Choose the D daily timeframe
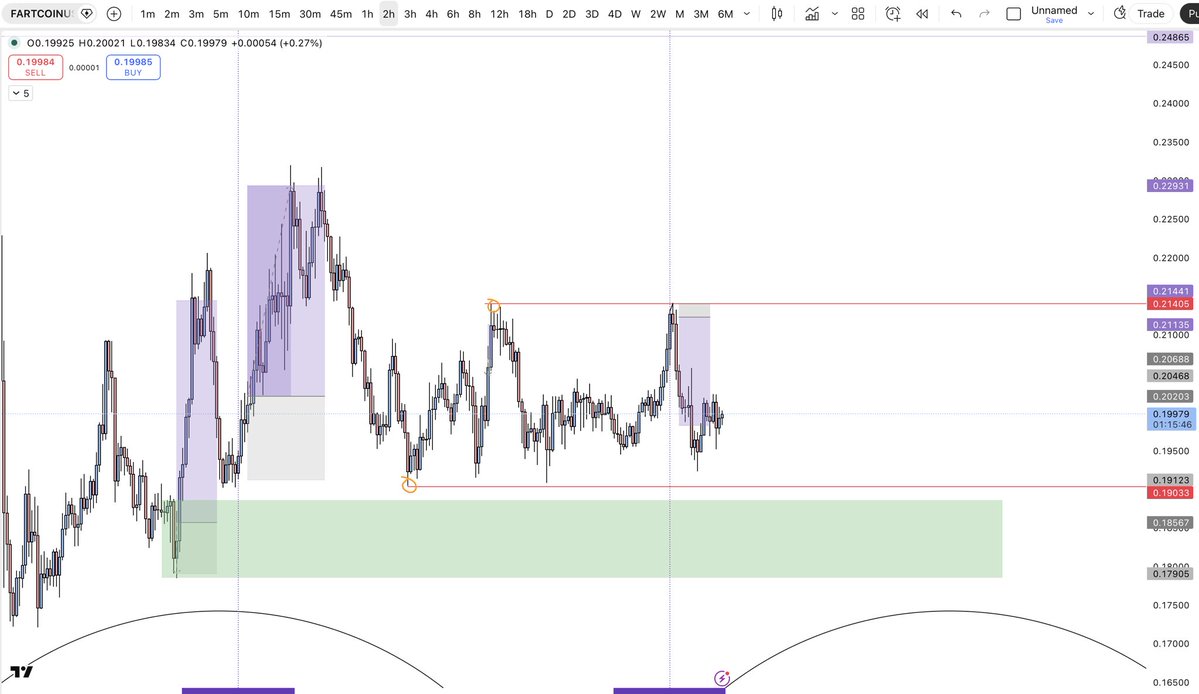This screenshot has width=1199, height=694. pyautogui.click(x=549, y=14)
